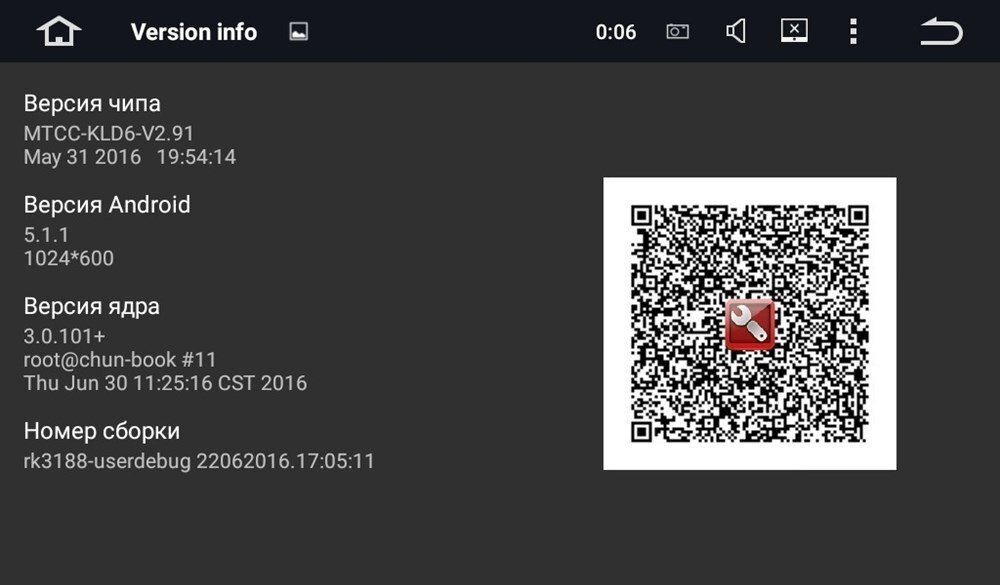This screenshot has width=1000, height=585.
Task: Tap the MTCC-KLD6-V2.91 chip version text
Action: (x=108, y=133)
